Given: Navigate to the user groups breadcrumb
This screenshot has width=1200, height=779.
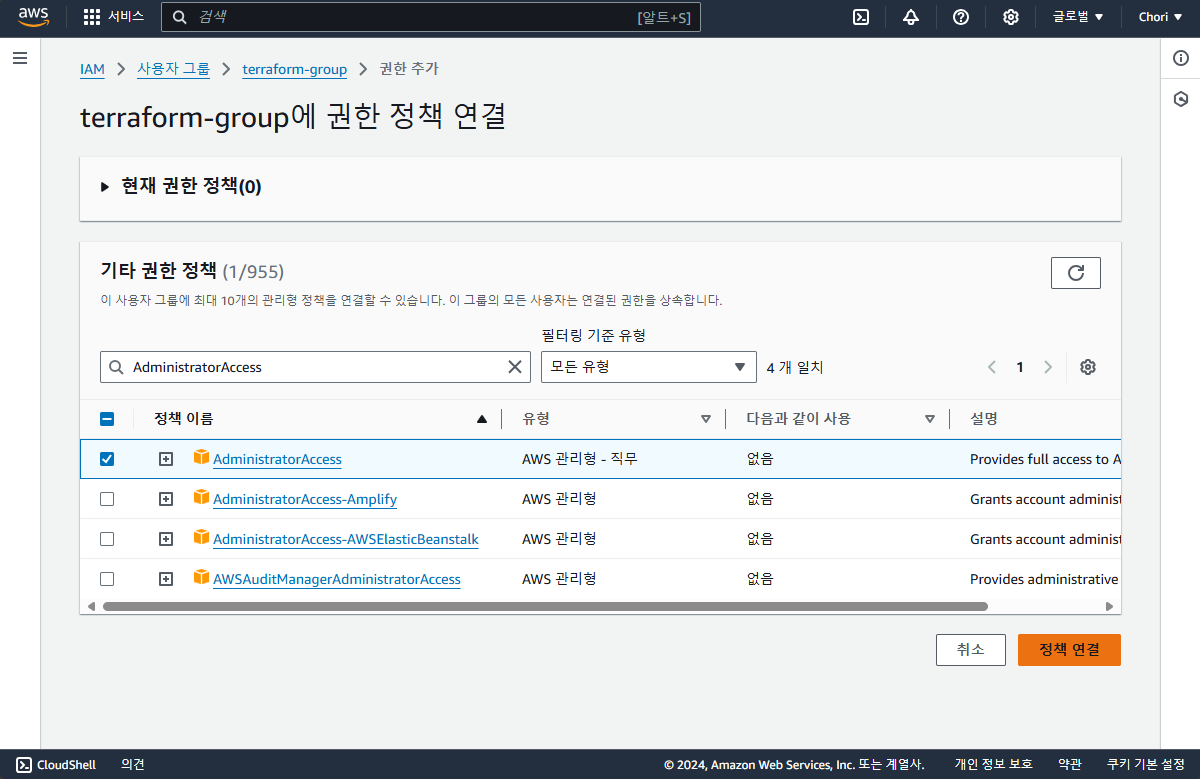Looking at the screenshot, I should point(174,69).
